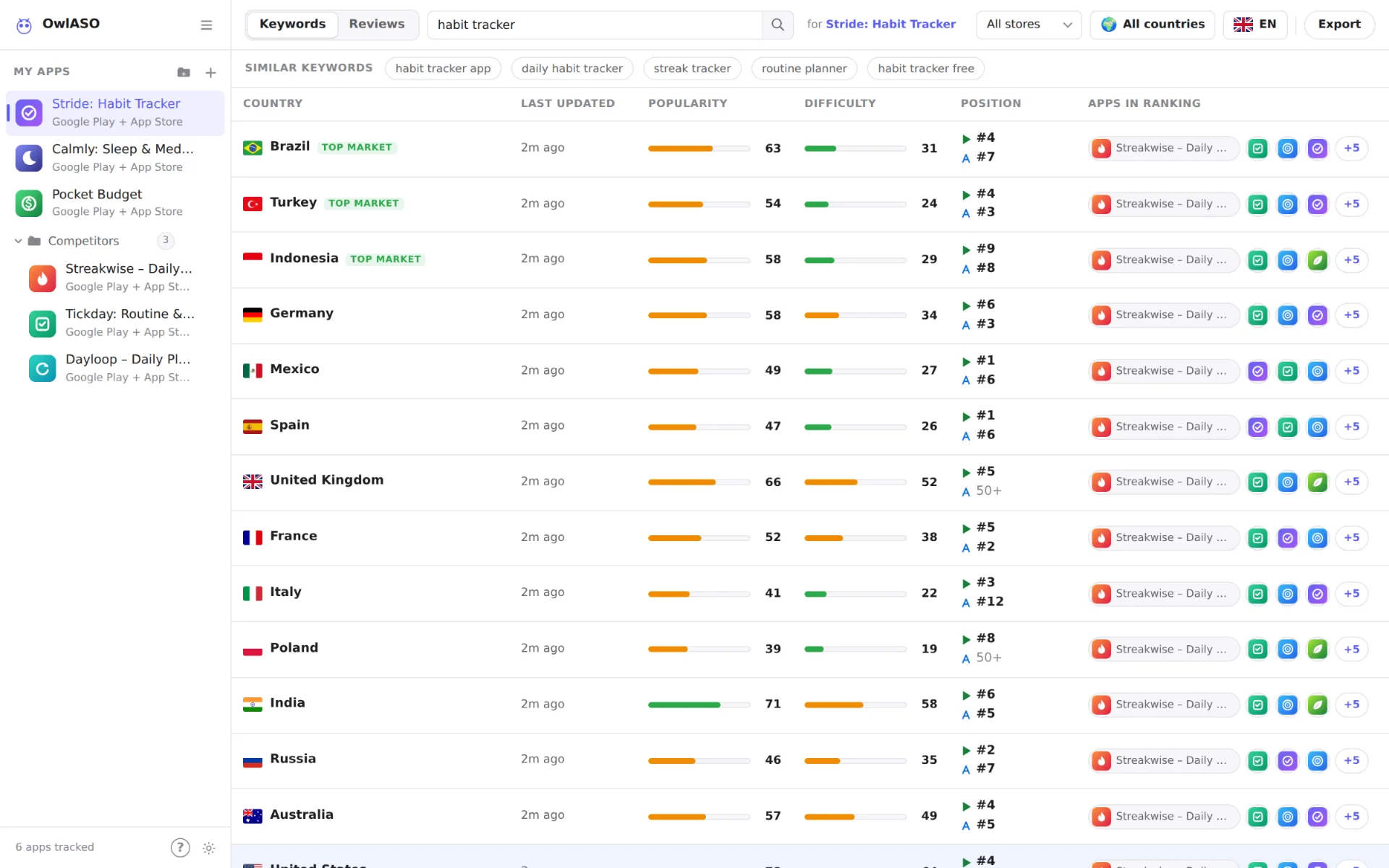Screen dimensions: 1389x868
Task: Open the All stores dropdown
Action: click(1029, 25)
